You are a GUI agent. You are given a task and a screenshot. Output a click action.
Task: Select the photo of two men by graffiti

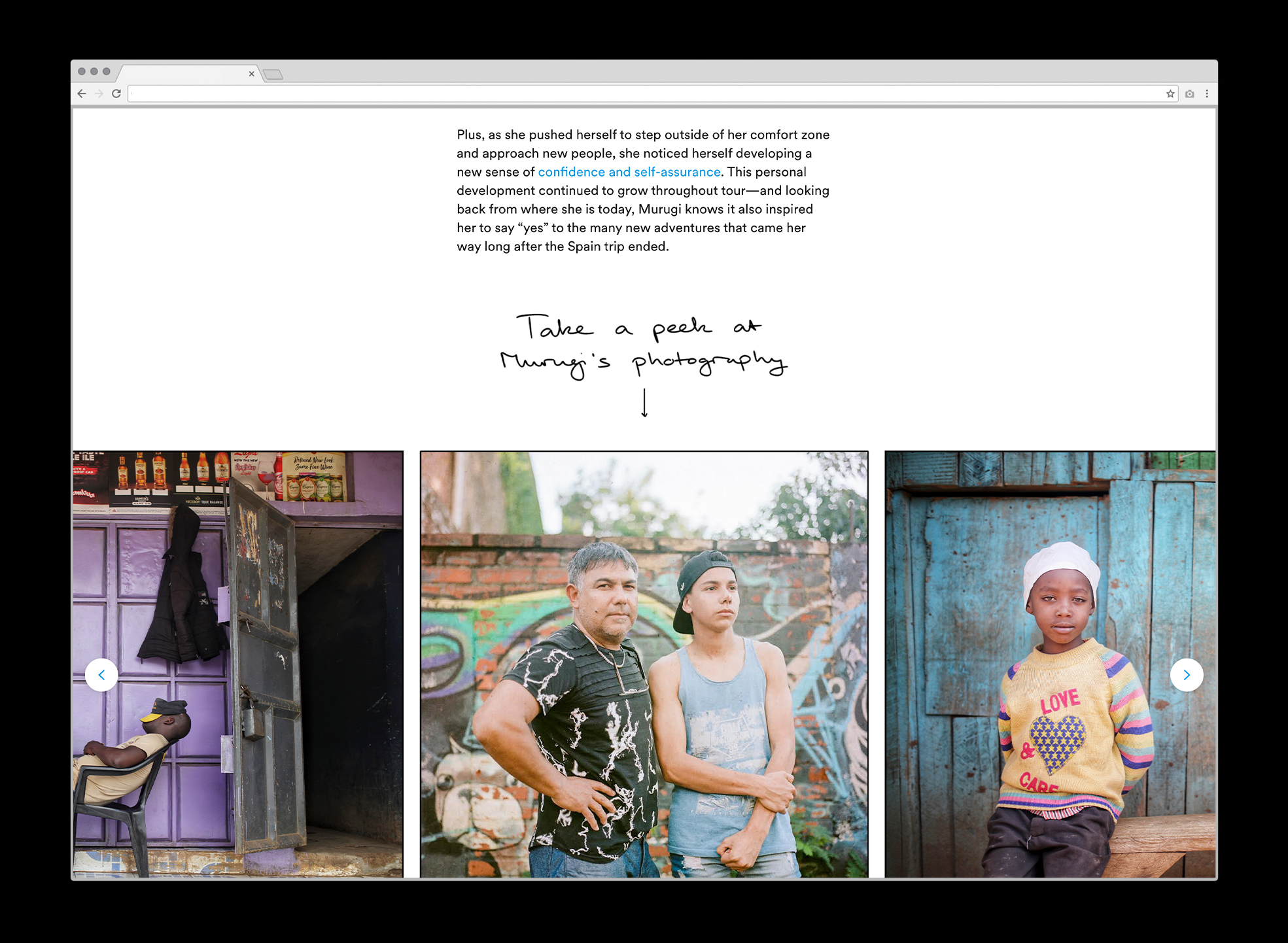644,664
